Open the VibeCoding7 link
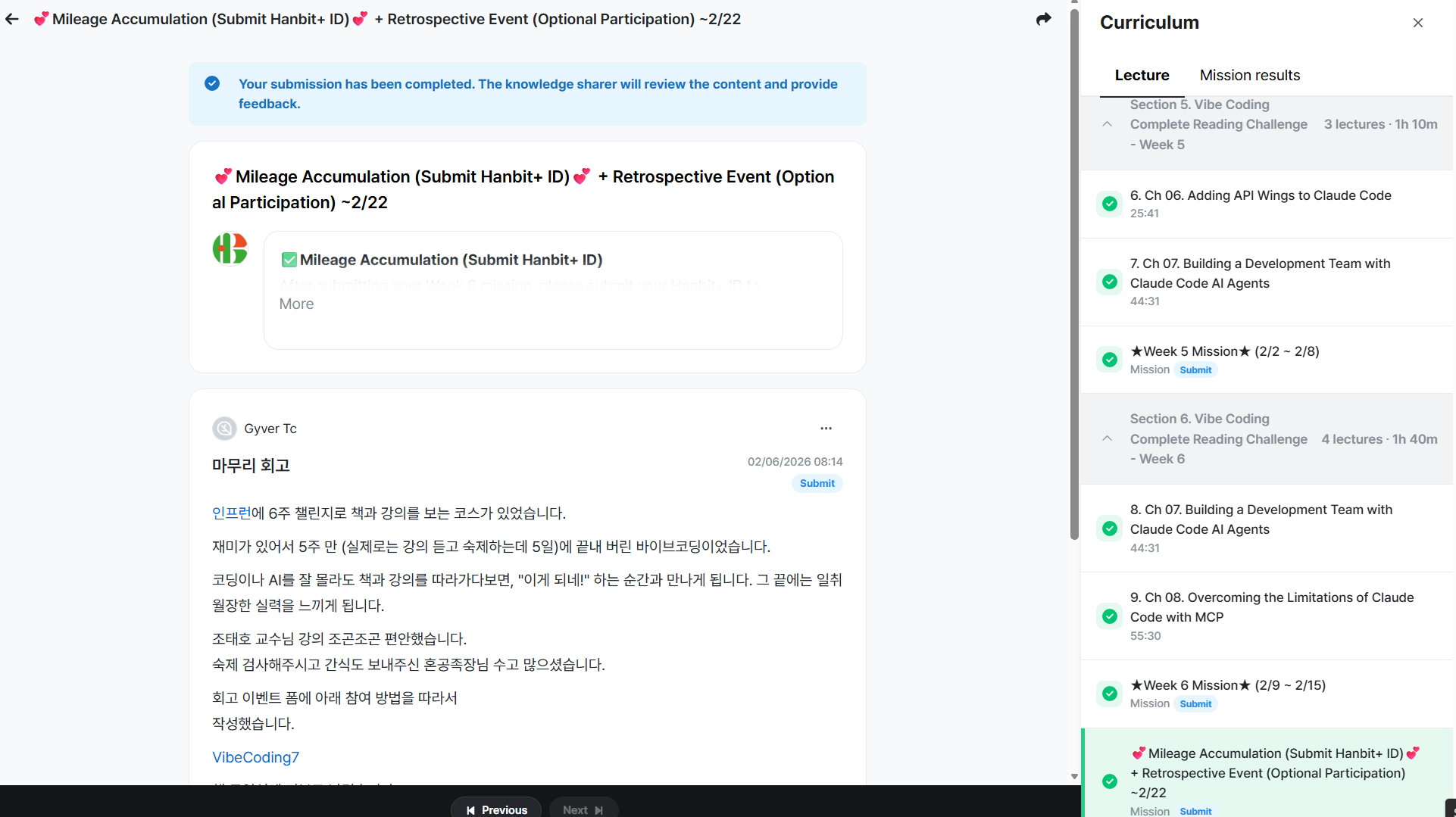This screenshot has width=1456, height=817. (255, 757)
